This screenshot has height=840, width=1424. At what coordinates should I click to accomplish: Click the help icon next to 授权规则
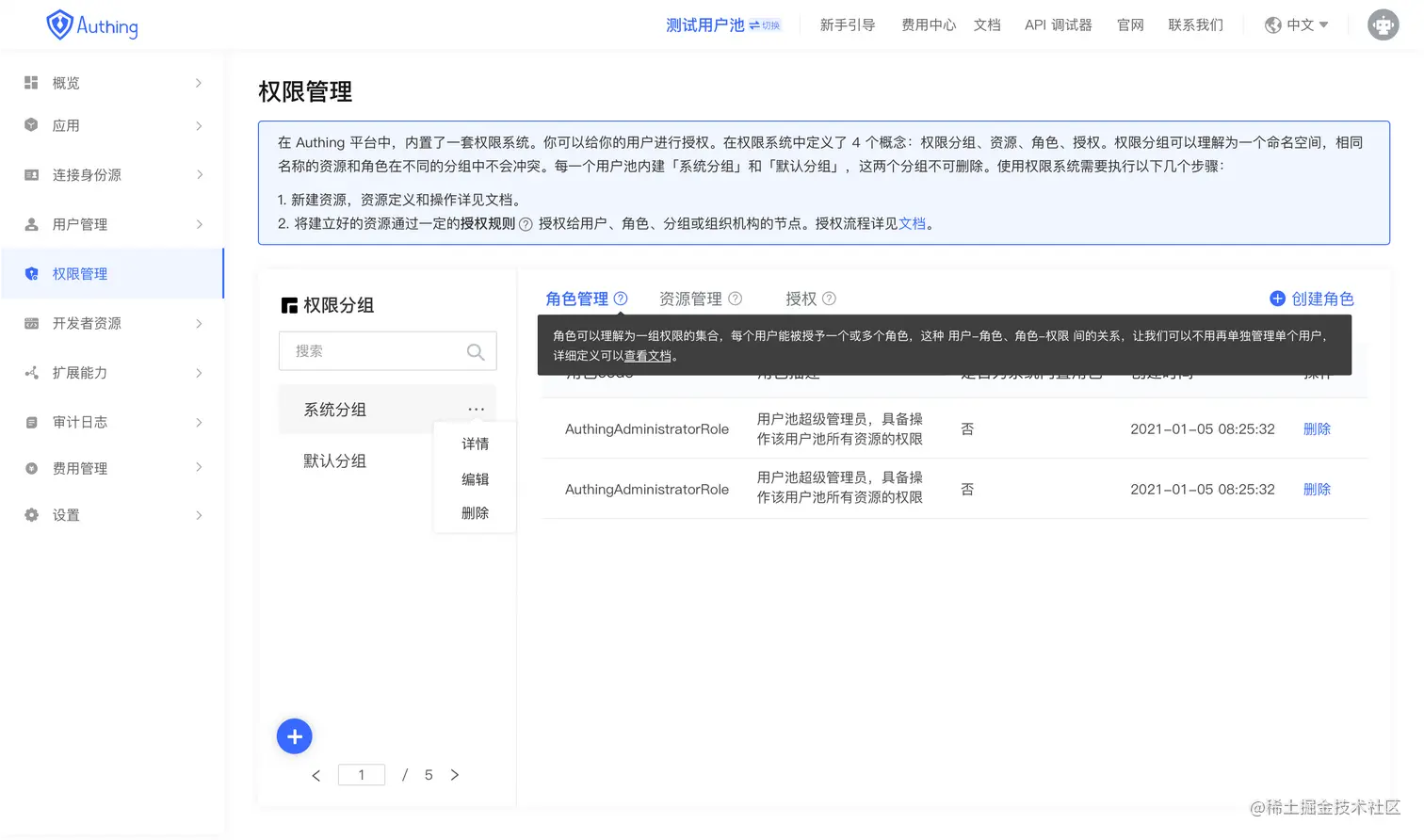(526, 224)
